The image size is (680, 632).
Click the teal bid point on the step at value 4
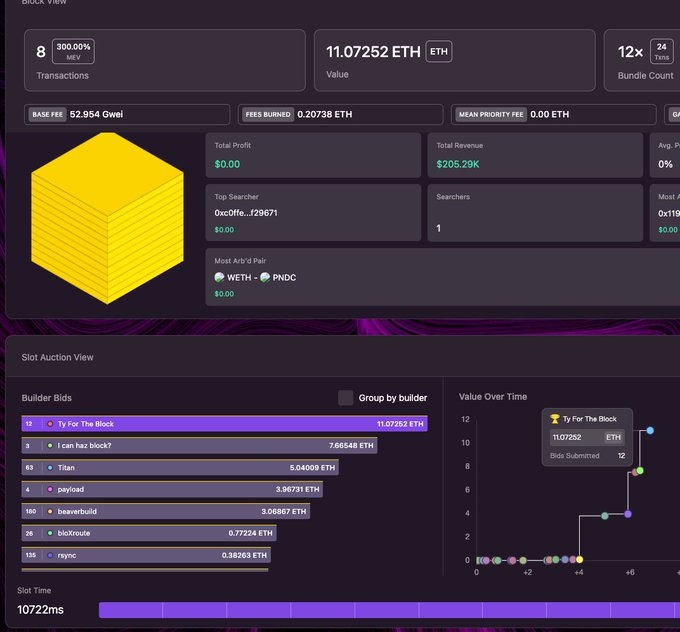point(605,516)
